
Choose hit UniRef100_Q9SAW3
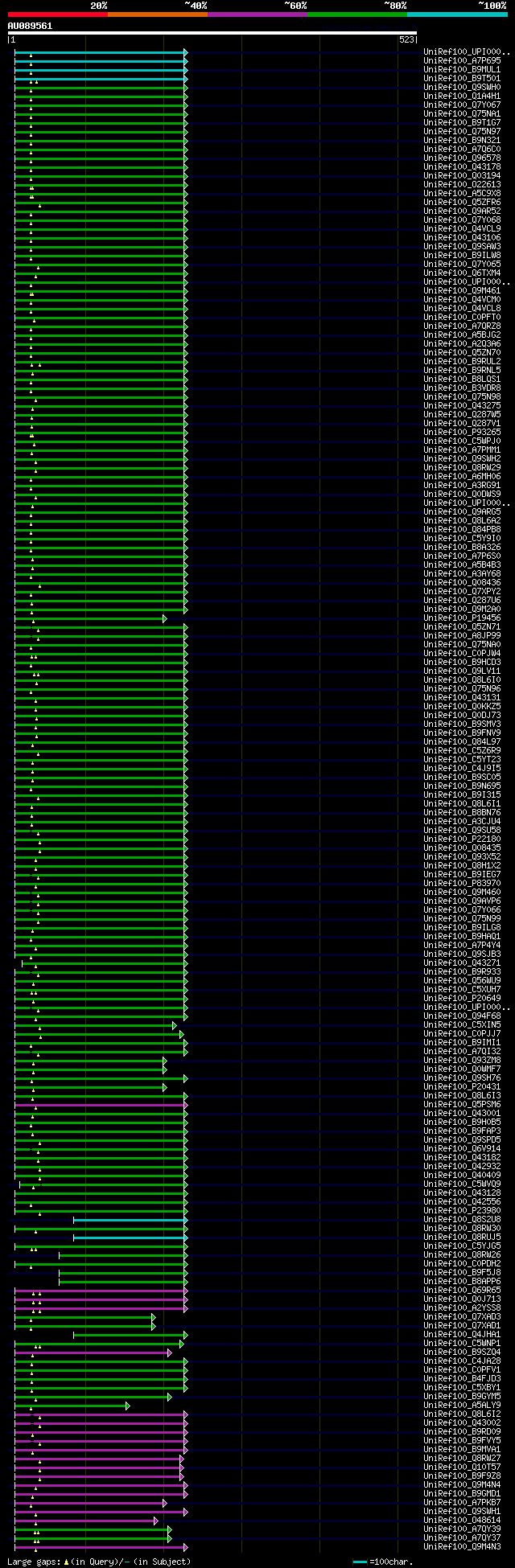point(462,246)
